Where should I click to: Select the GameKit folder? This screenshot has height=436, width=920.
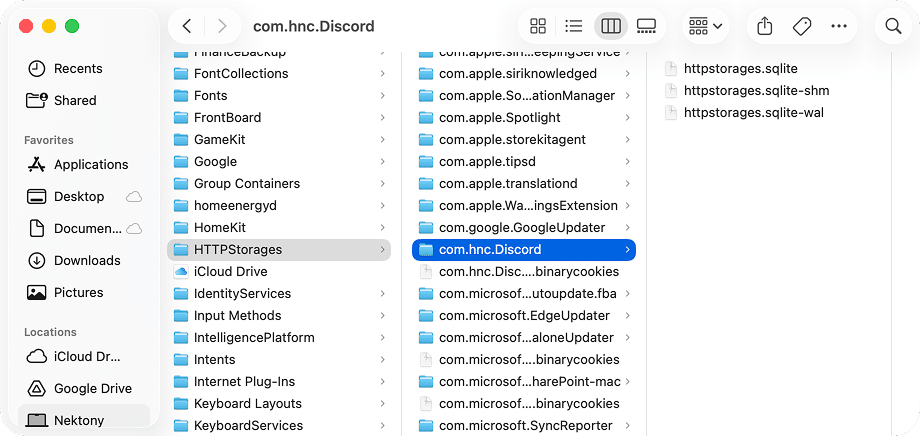coord(279,140)
